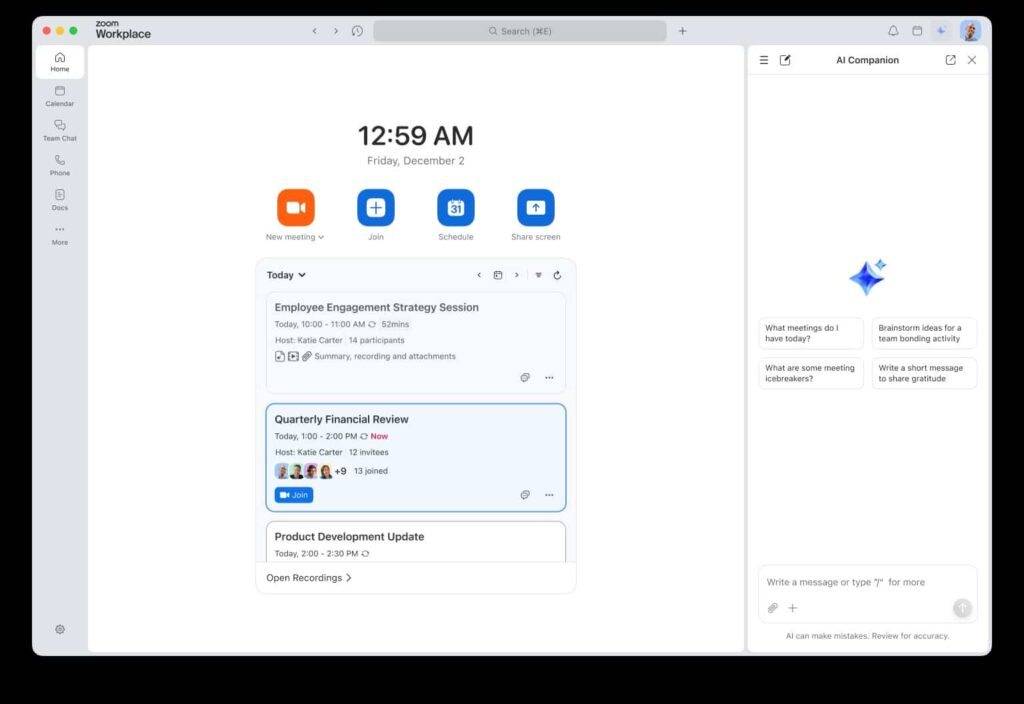1024x704 pixels.
Task: Go to the Team Chat tab
Action: 60,130
